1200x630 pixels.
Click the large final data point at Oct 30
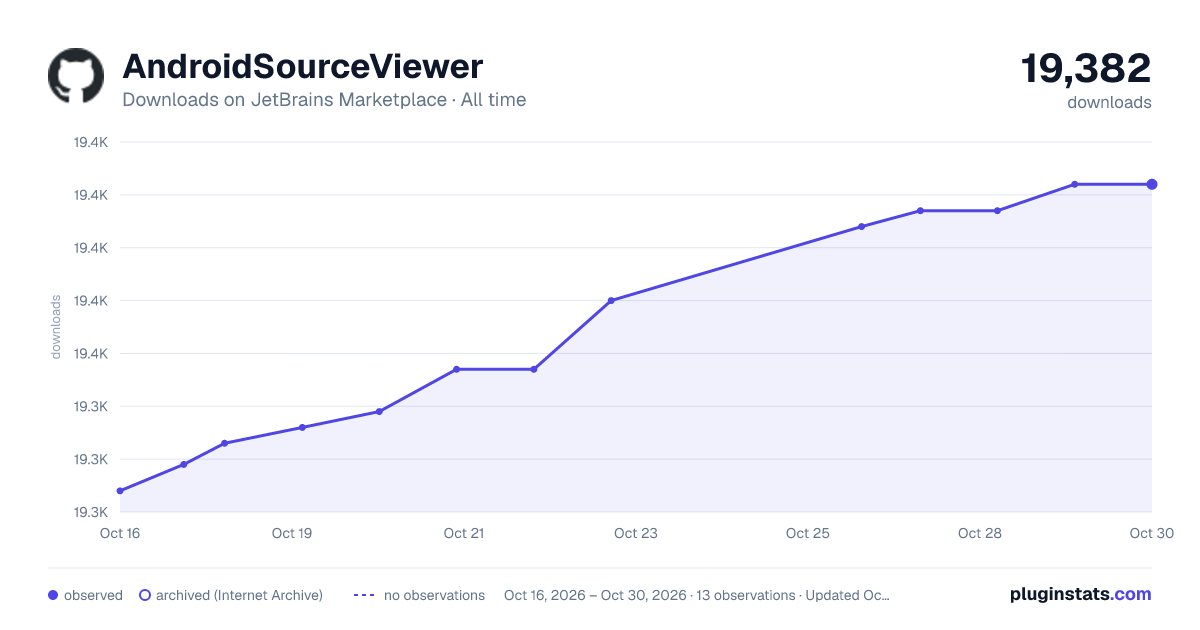coord(1152,184)
